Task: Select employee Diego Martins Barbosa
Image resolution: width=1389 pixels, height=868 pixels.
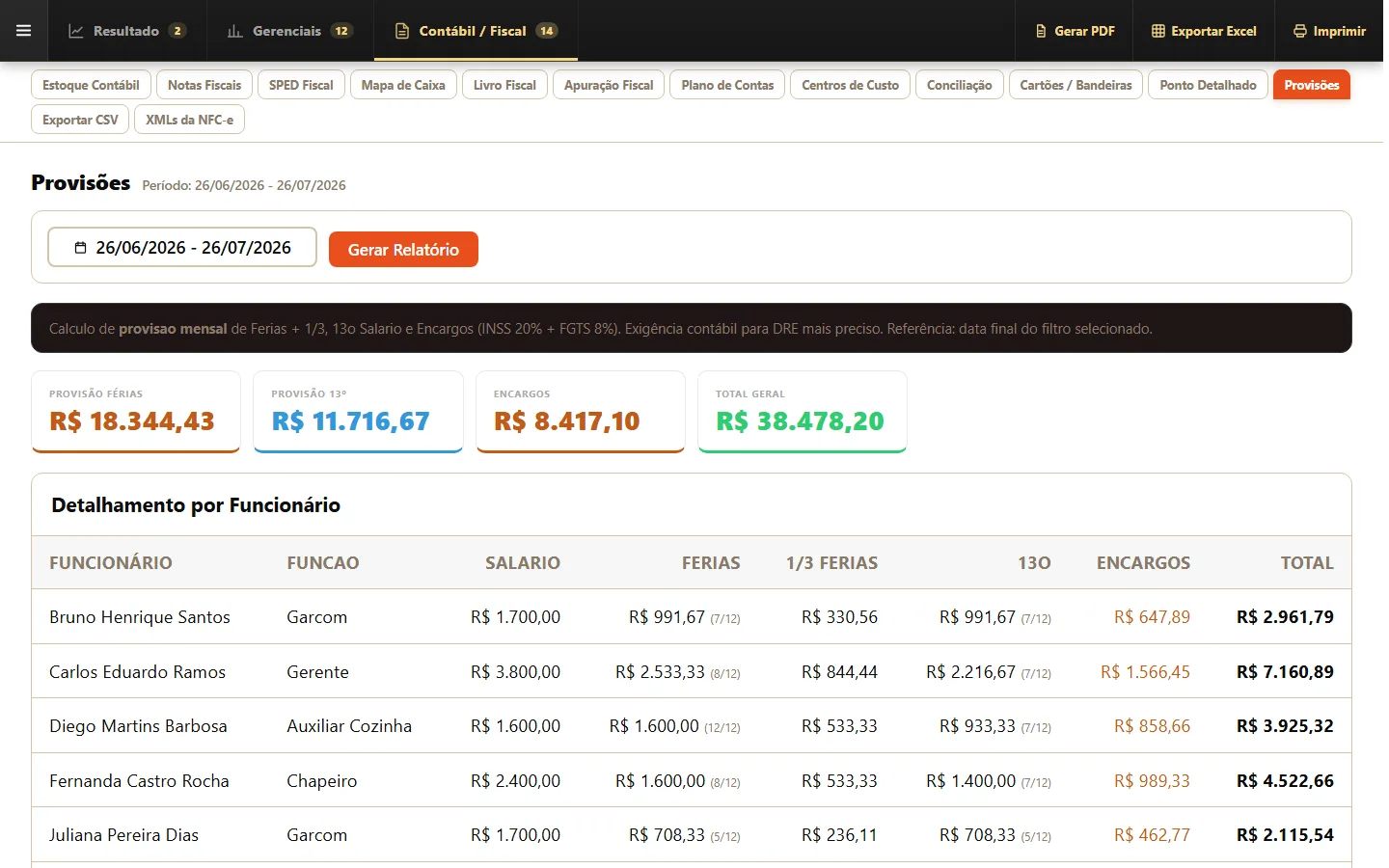Action: (x=138, y=726)
